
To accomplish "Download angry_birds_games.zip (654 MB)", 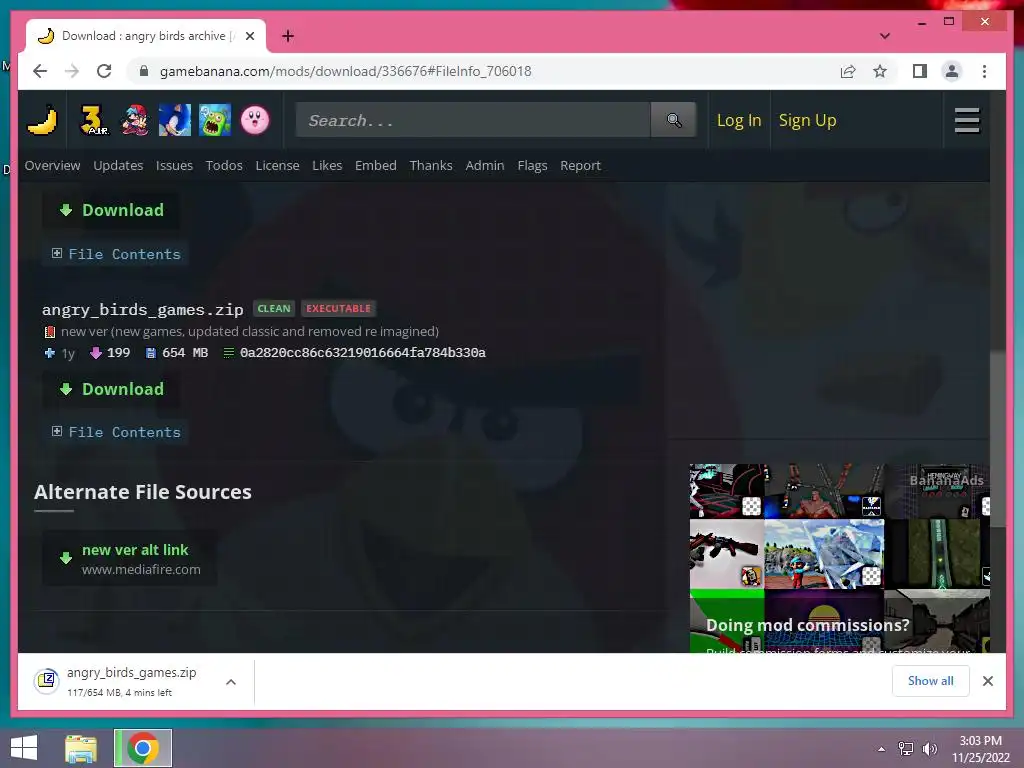I will [111, 389].
